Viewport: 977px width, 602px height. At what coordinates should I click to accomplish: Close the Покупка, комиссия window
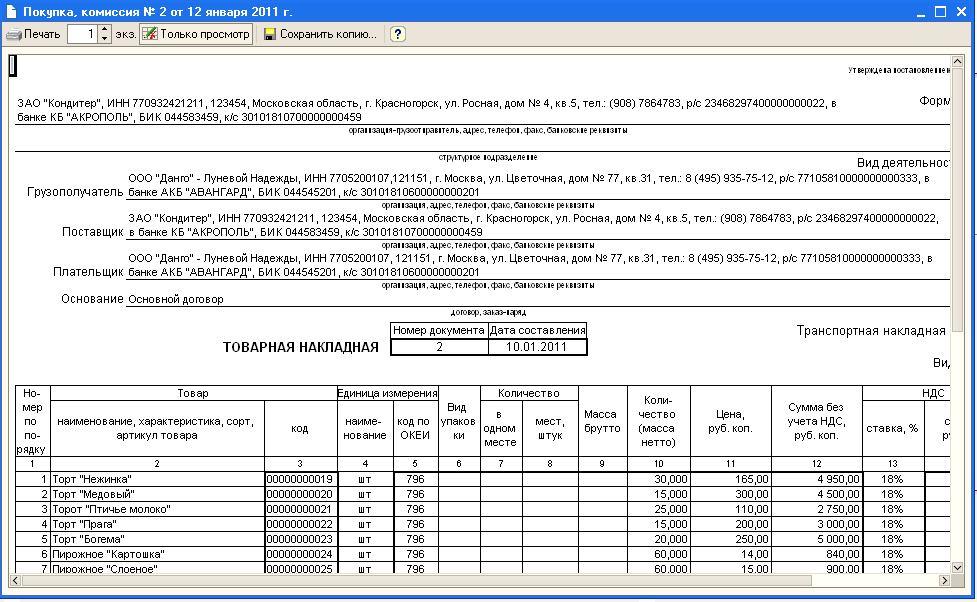961,11
